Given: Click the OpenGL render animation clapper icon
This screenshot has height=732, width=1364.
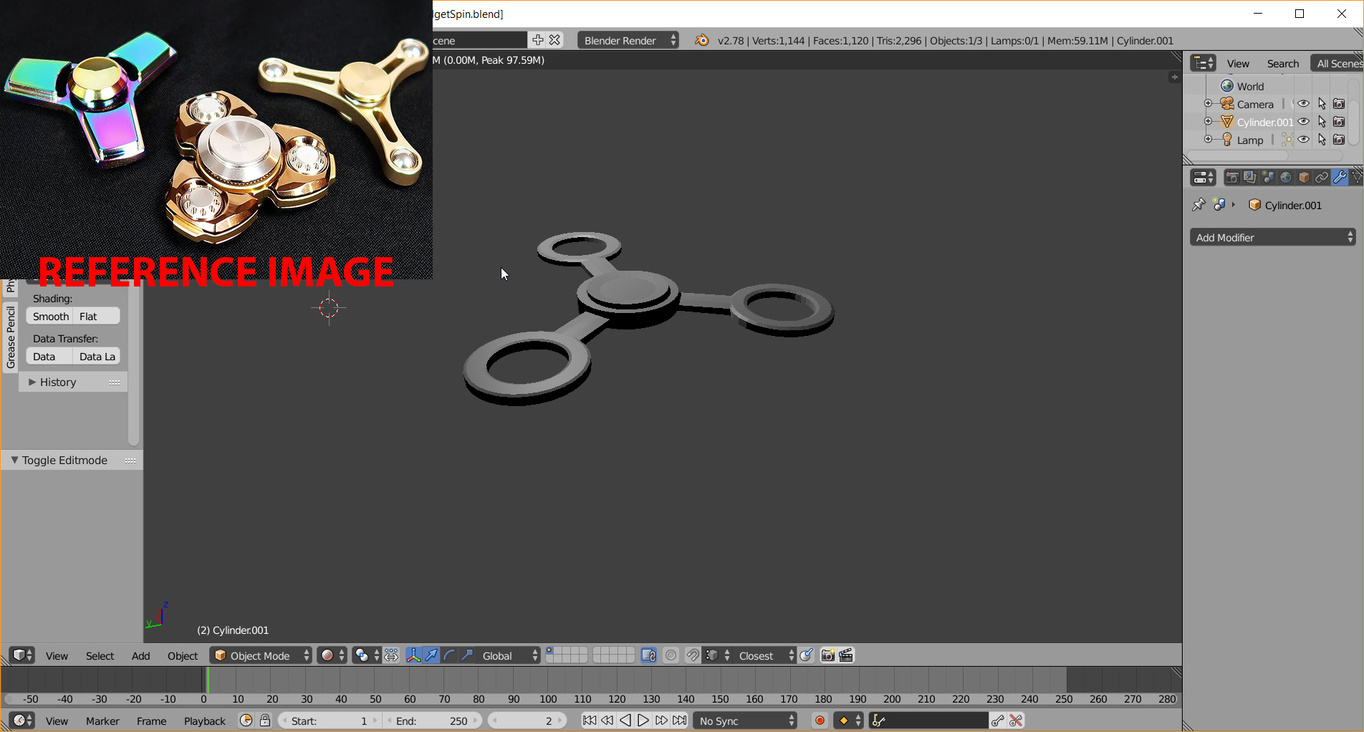Looking at the screenshot, I should (x=846, y=656).
